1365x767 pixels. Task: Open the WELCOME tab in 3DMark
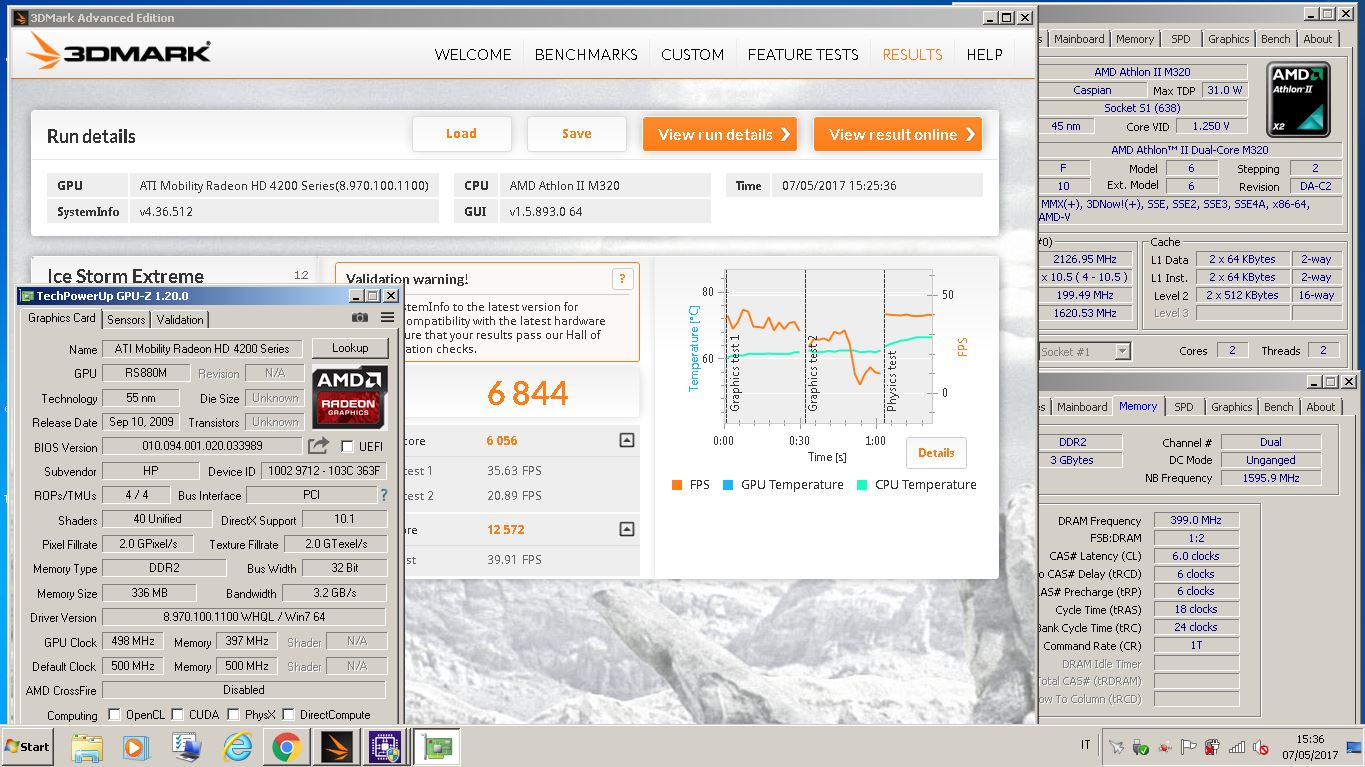tap(473, 55)
